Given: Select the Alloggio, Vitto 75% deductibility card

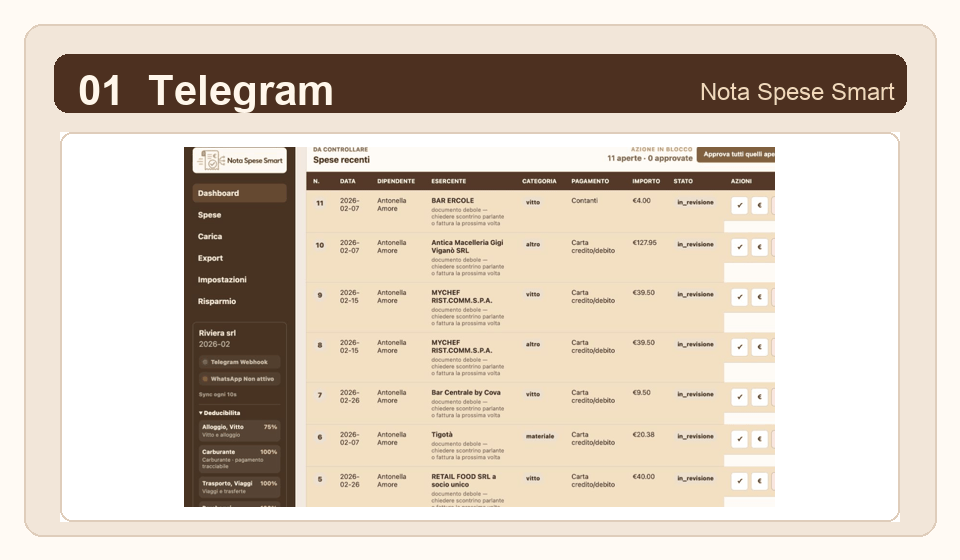Looking at the screenshot, I should [239, 431].
